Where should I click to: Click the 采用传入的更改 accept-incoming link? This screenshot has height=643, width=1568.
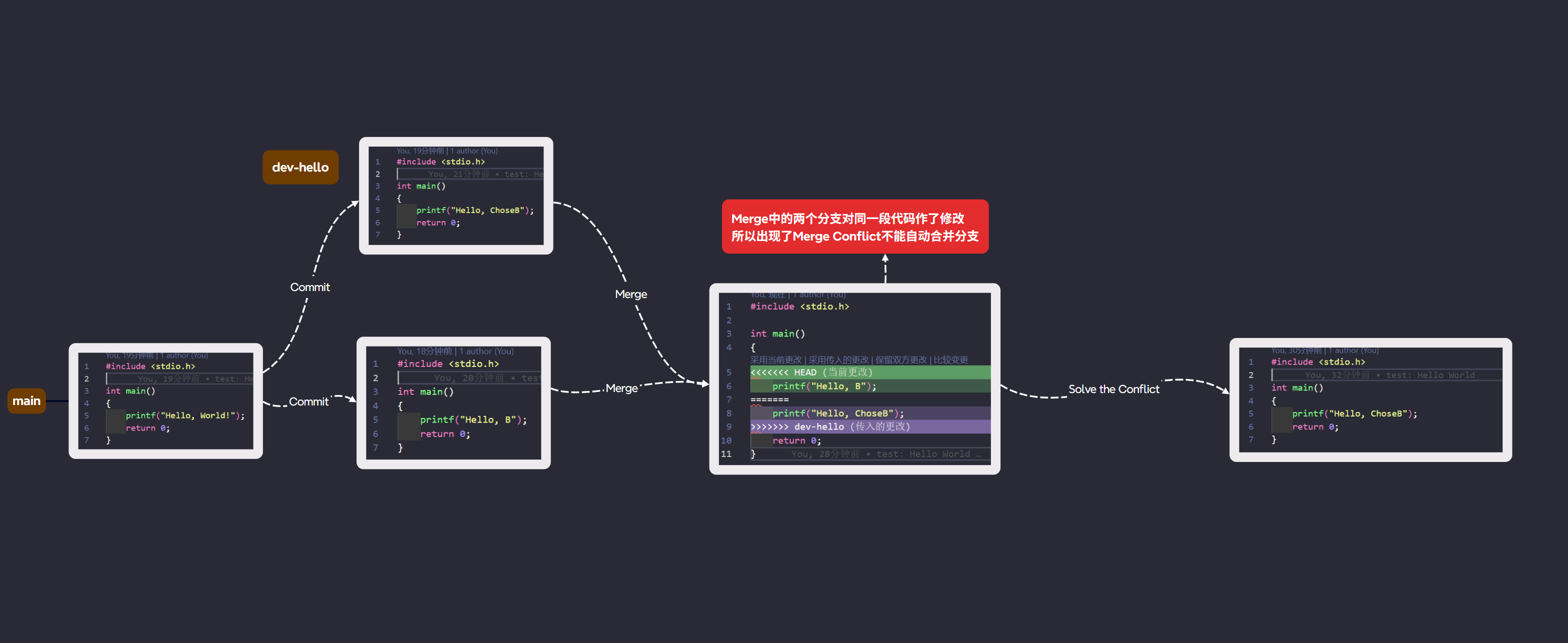click(838, 360)
